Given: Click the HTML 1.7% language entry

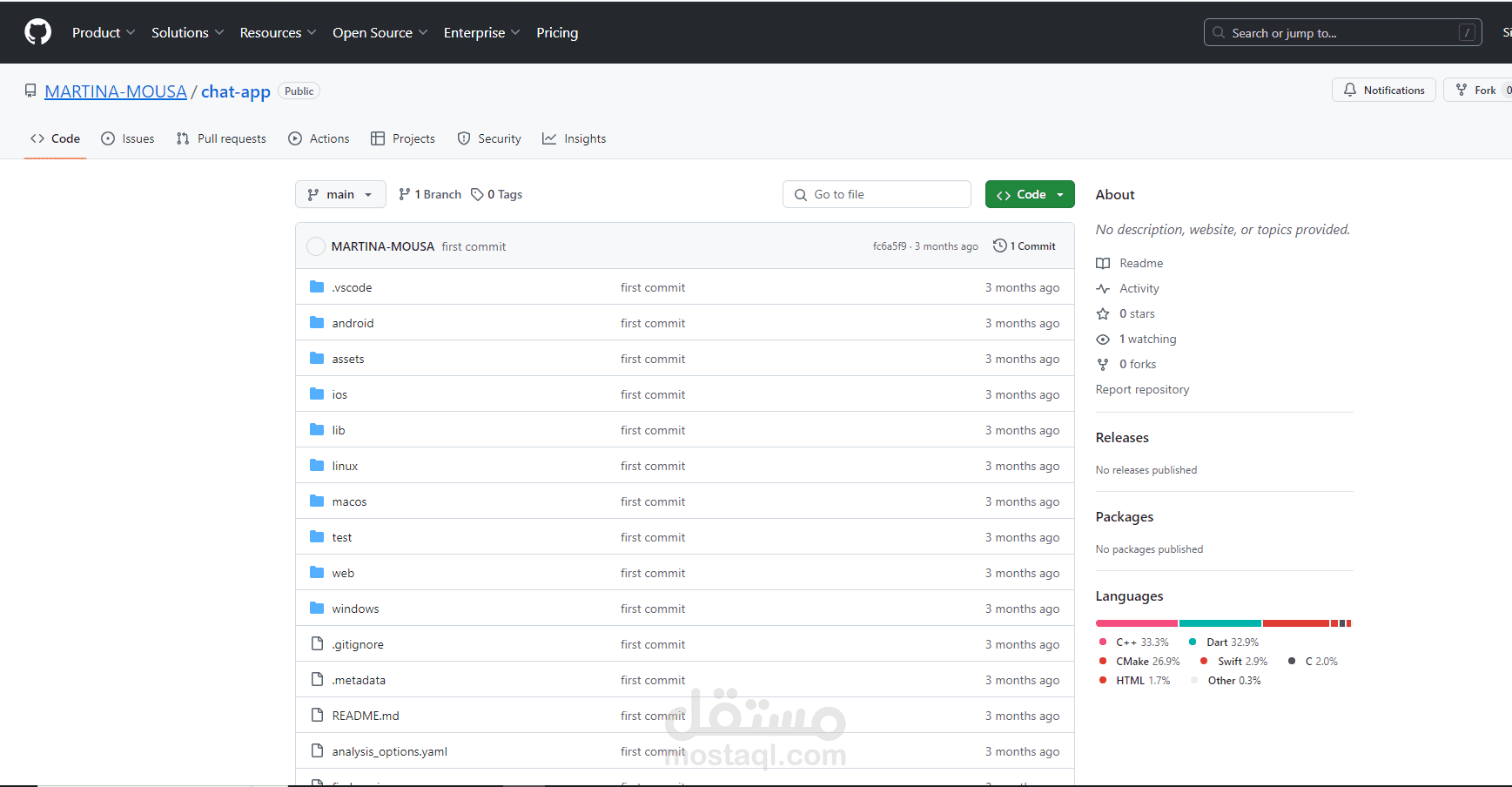Looking at the screenshot, I should pos(1135,681).
